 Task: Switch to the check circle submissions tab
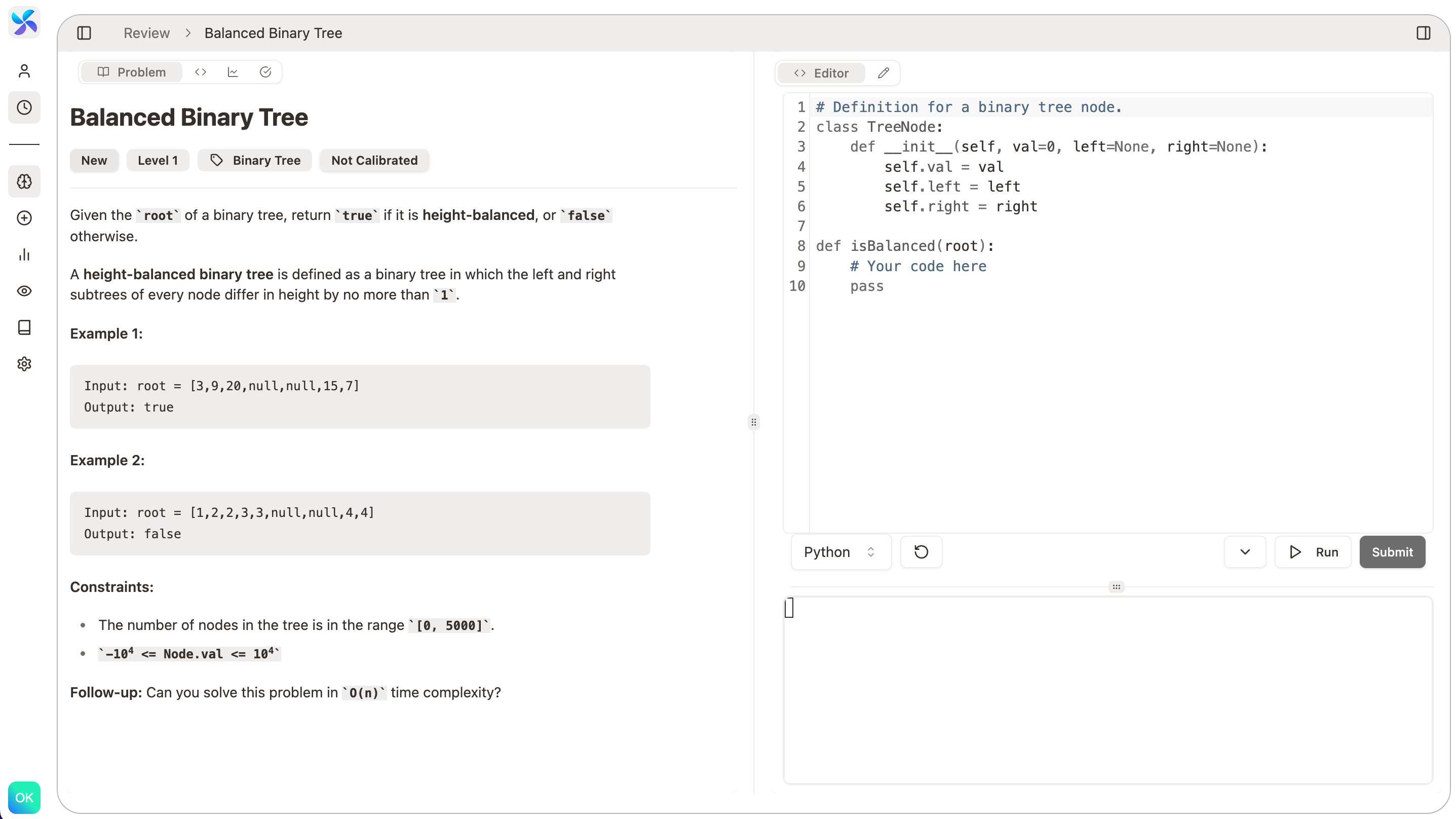point(265,72)
